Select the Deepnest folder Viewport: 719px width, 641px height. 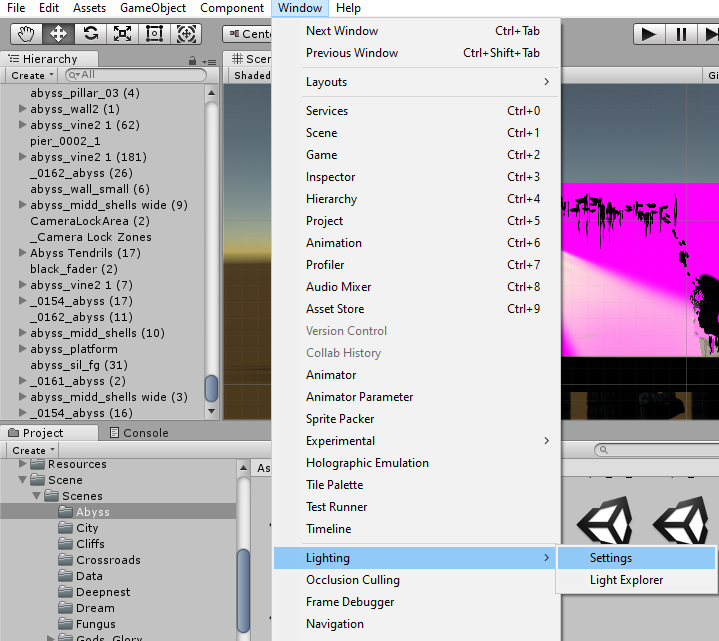point(94,592)
